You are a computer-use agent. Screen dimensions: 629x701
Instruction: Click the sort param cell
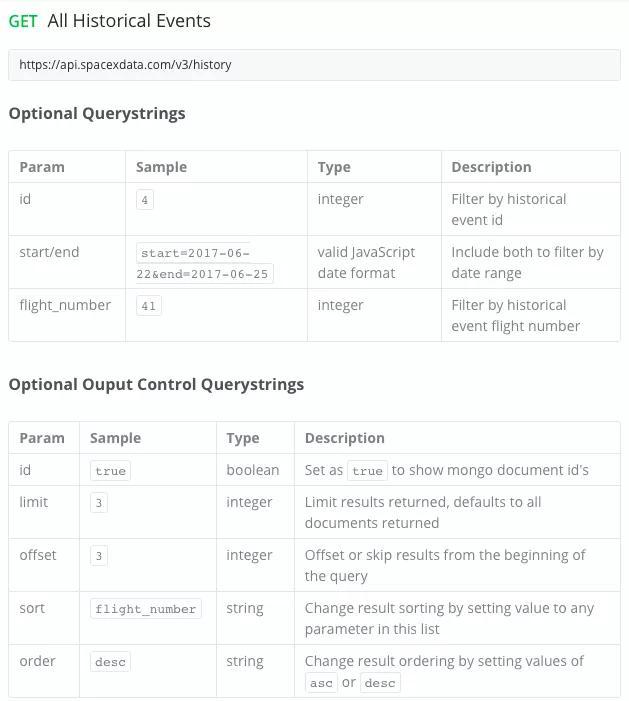pyautogui.click(x=32, y=608)
